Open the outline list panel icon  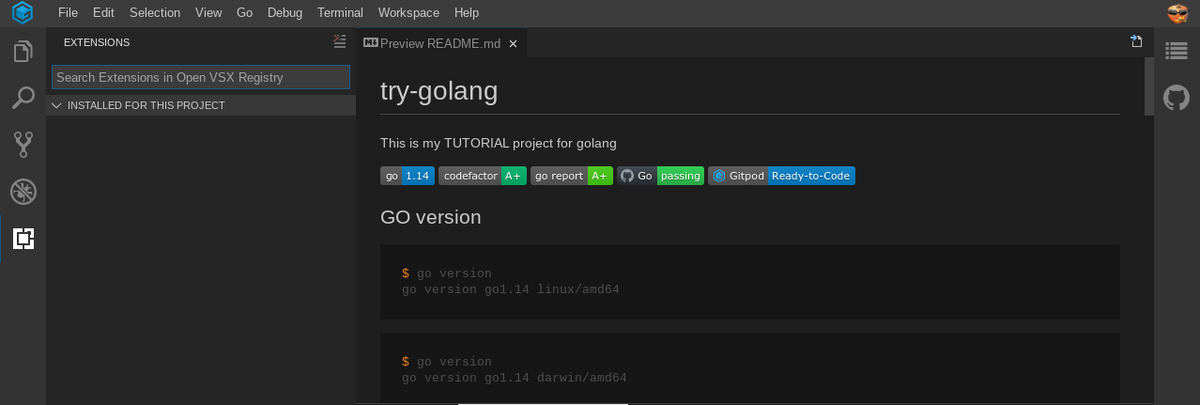(1176, 51)
